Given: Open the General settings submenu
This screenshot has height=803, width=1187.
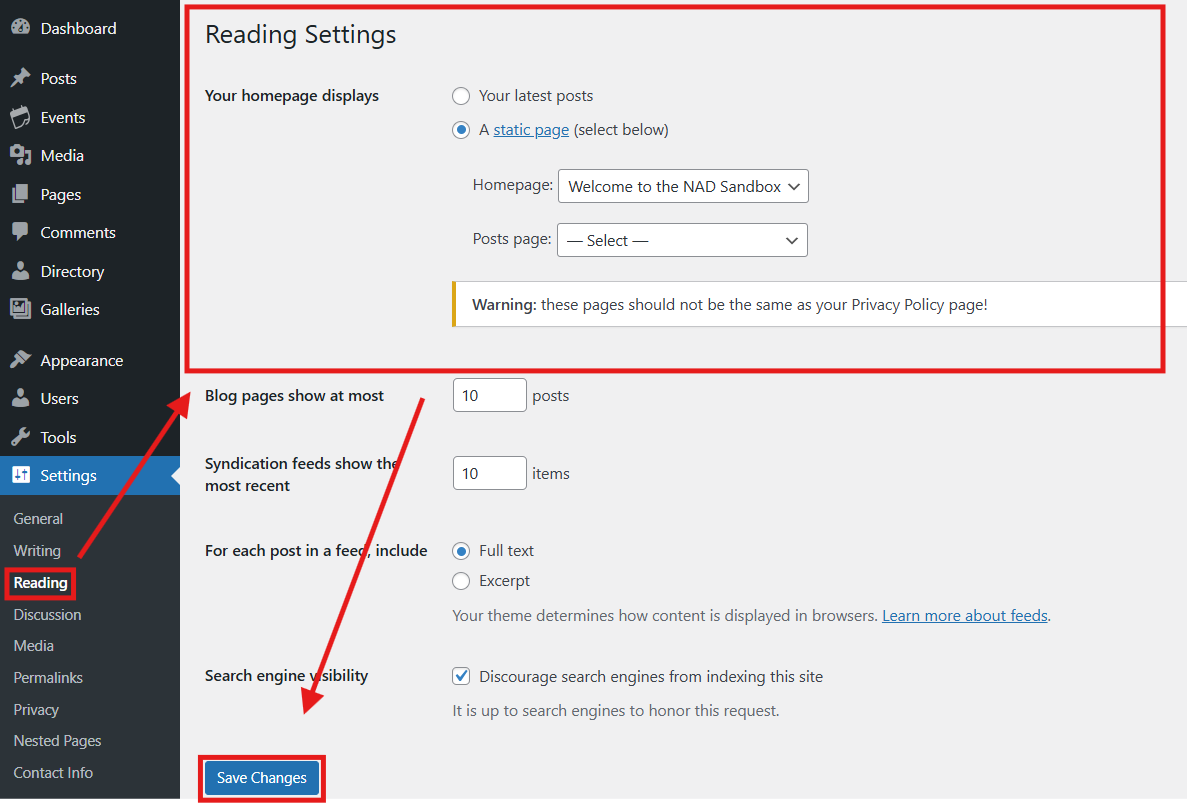Looking at the screenshot, I should coord(38,518).
